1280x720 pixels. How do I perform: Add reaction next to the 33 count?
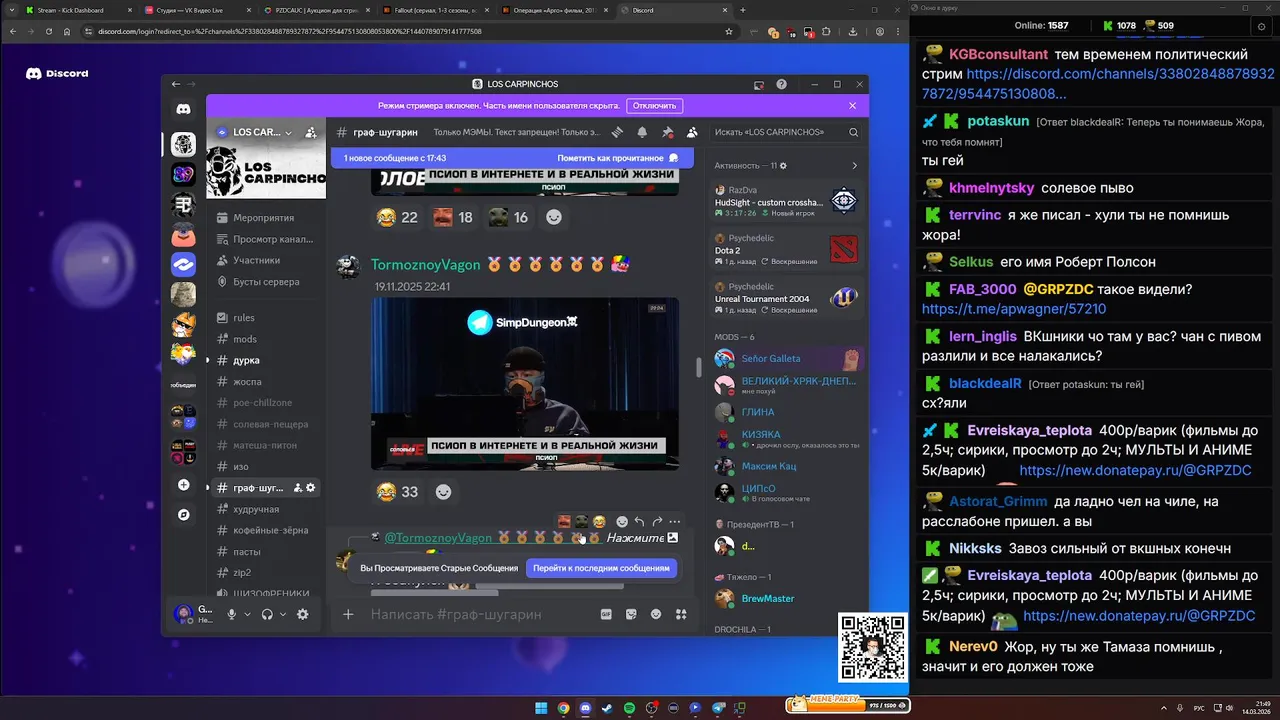(444, 491)
